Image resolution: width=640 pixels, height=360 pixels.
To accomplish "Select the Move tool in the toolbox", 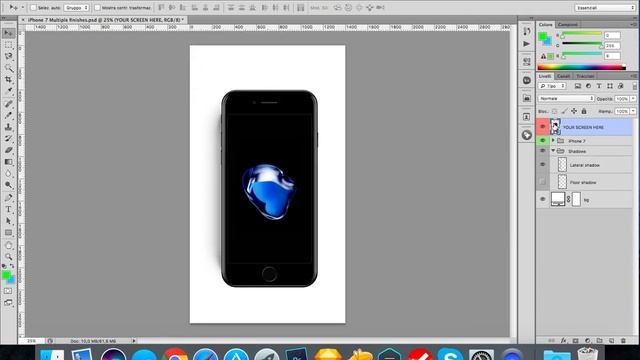I will click(8, 33).
